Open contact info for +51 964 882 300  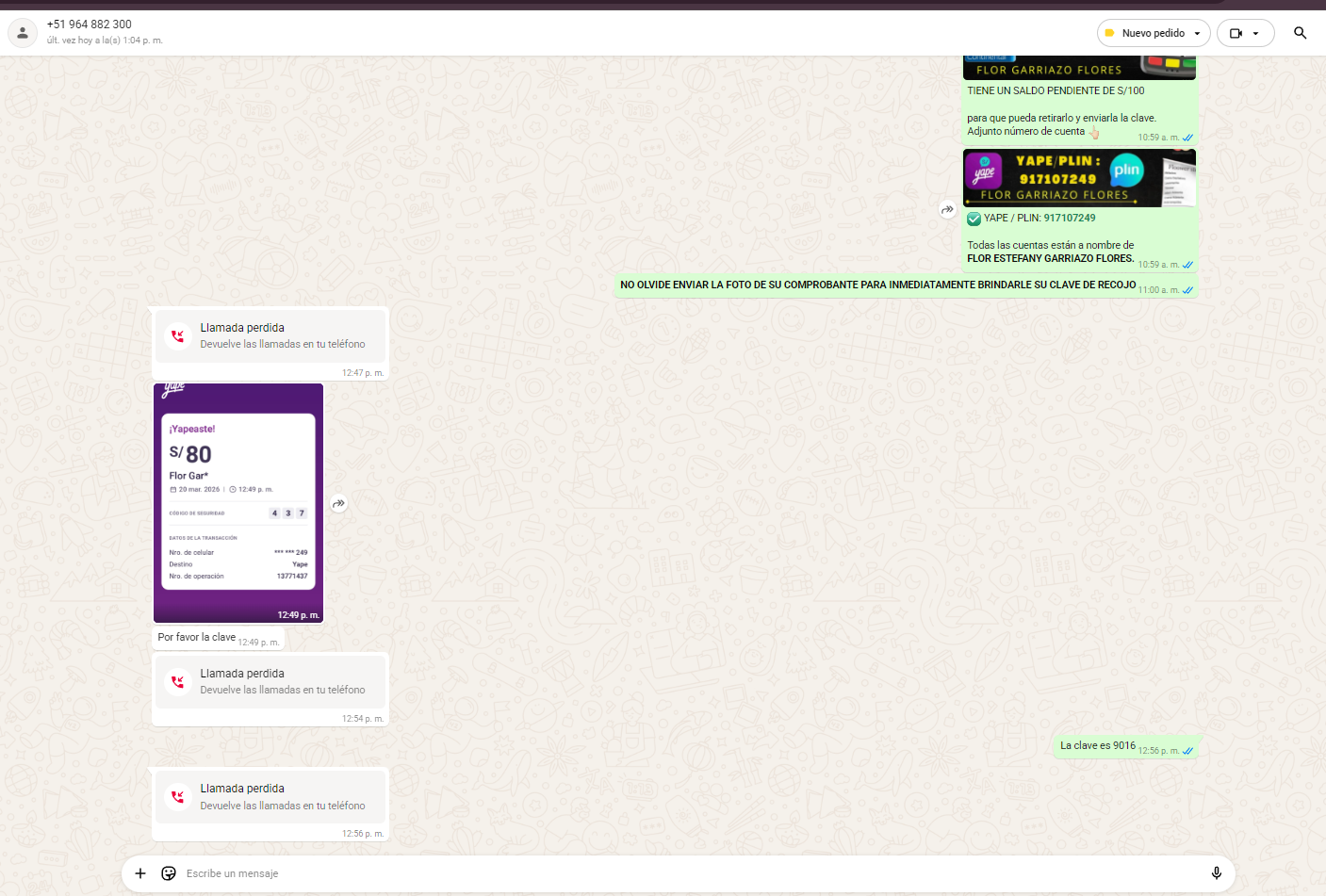tap(90, 24)
